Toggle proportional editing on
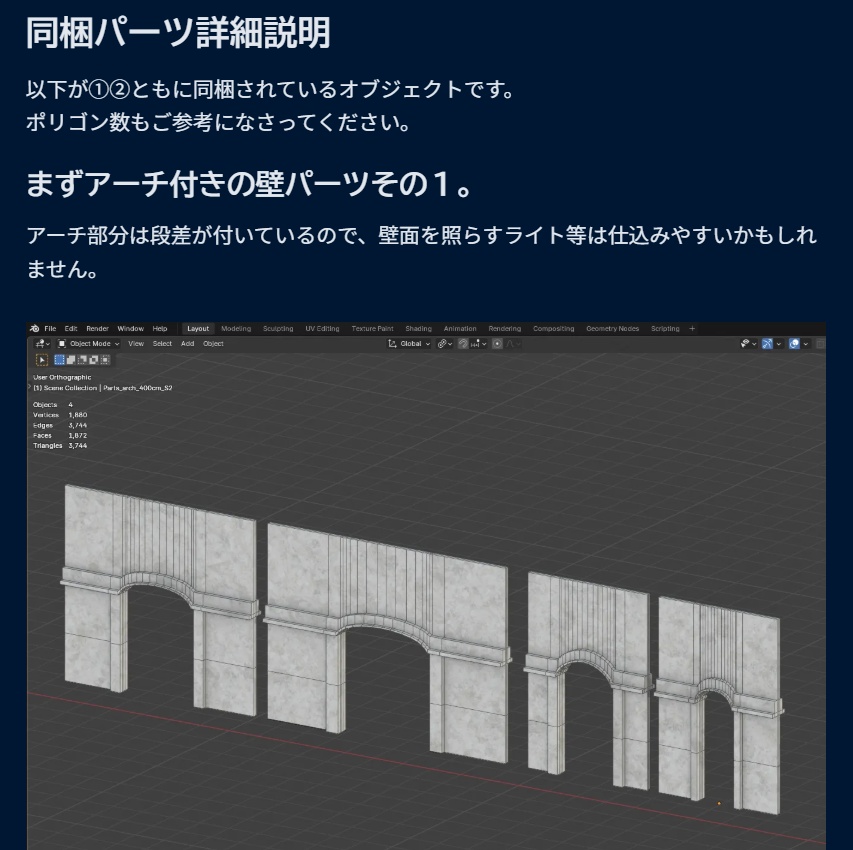Viewport: 853px width, 850px height. (x=497, y=344)
